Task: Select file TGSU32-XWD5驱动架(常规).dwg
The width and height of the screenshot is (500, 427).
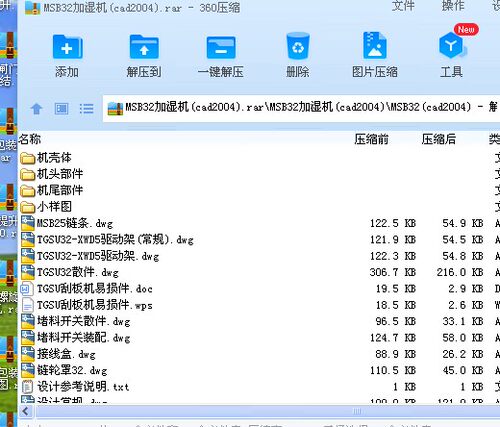Action: coord(115,240)
